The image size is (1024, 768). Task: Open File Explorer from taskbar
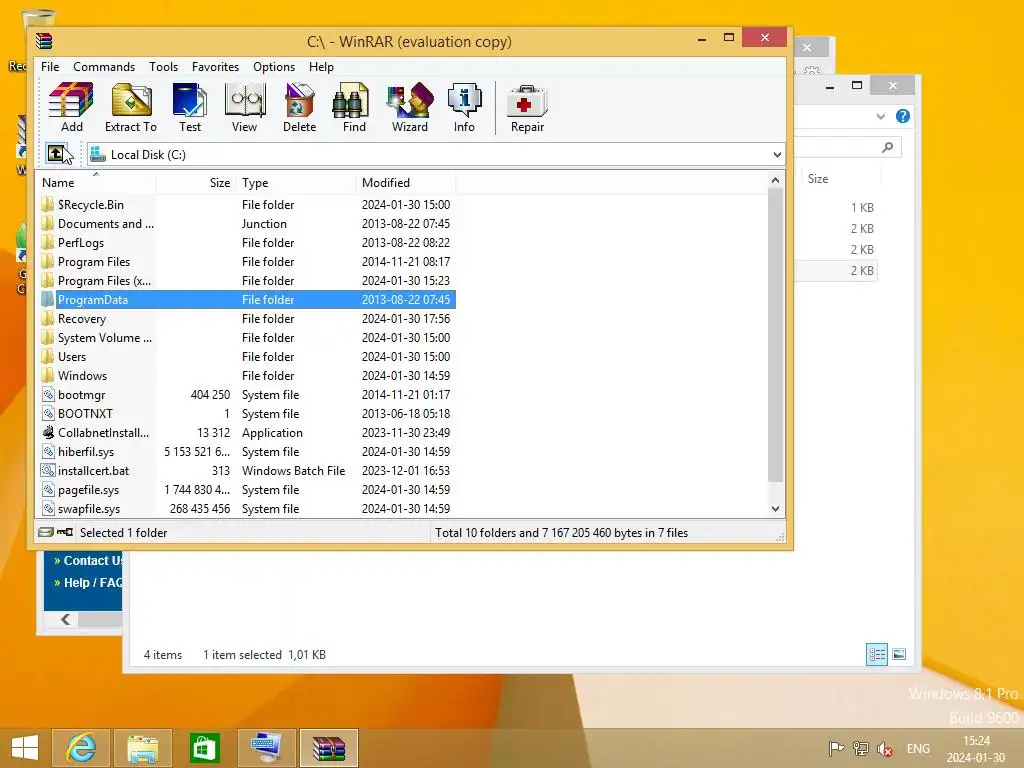click(x=142, y=748)
